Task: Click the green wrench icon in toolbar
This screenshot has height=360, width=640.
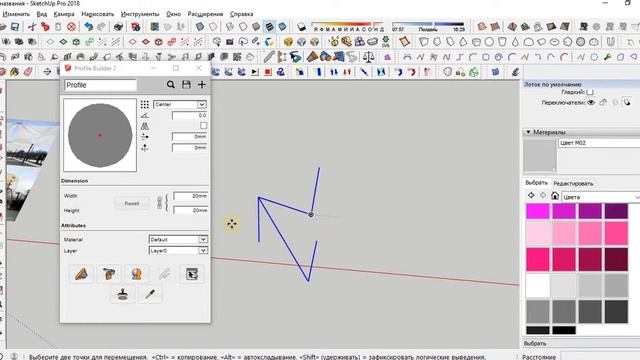Action: [x=607, y=57]
